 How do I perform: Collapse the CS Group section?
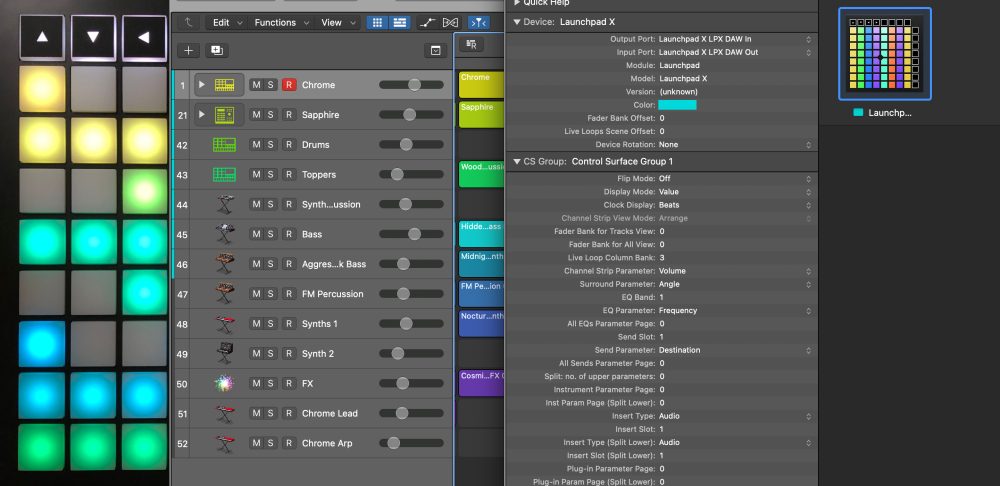pyautogui.click(x=517, y=161)
